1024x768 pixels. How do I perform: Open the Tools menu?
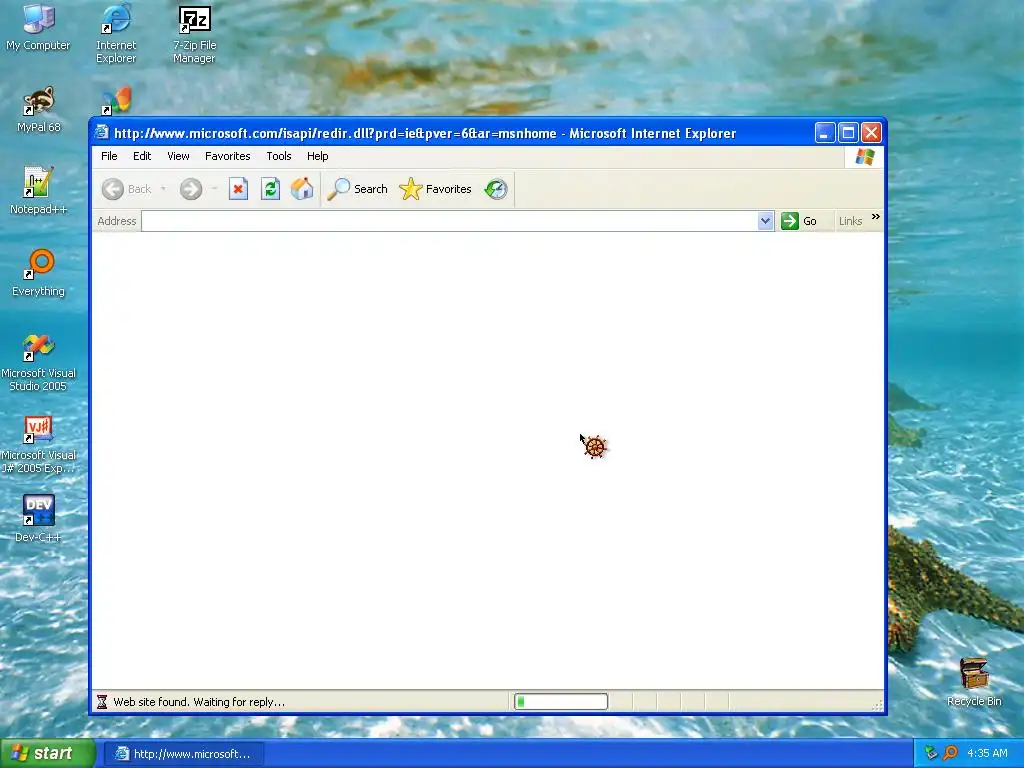(279, 156)
